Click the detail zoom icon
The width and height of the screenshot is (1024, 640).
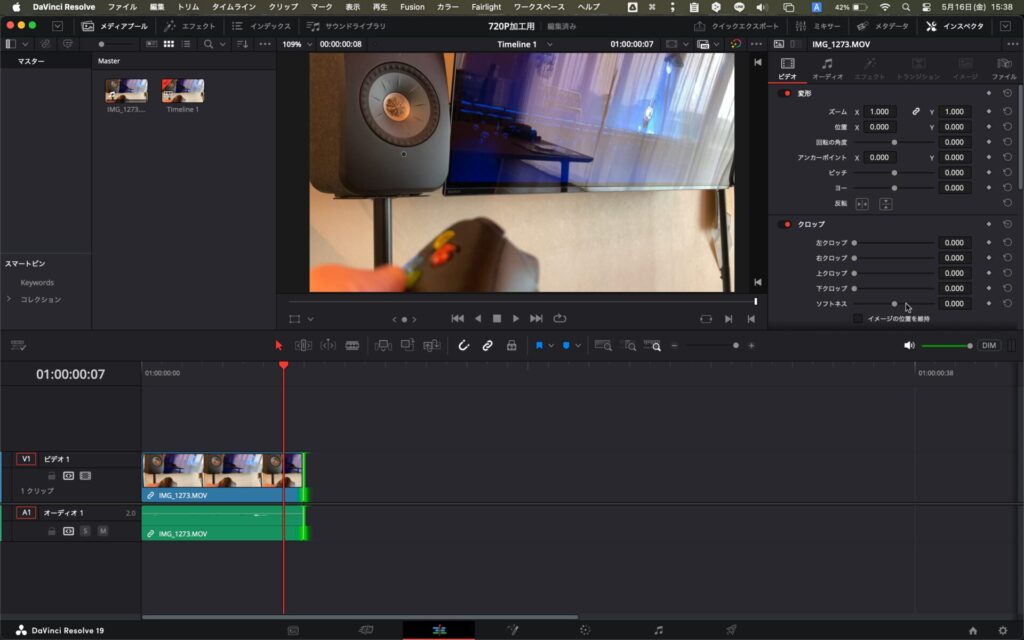point(628,345)
